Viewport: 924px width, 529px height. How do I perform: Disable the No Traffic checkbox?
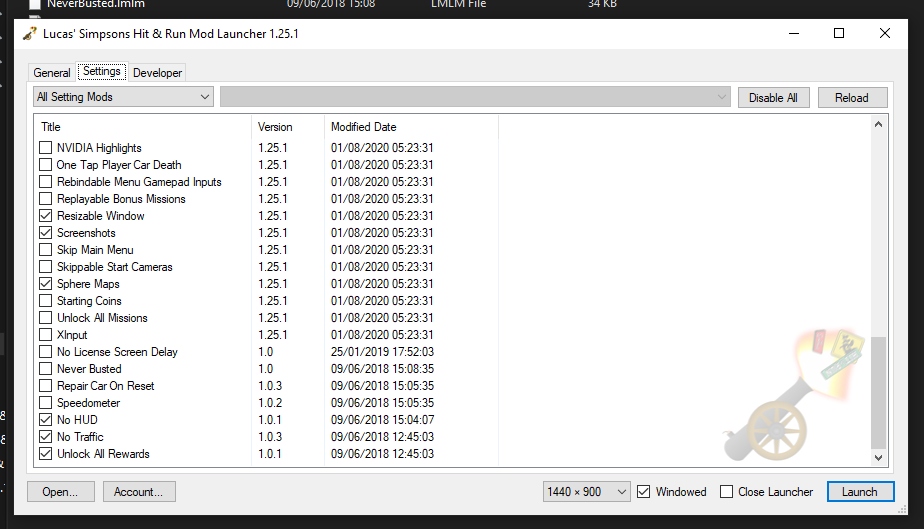pos(45,437)
